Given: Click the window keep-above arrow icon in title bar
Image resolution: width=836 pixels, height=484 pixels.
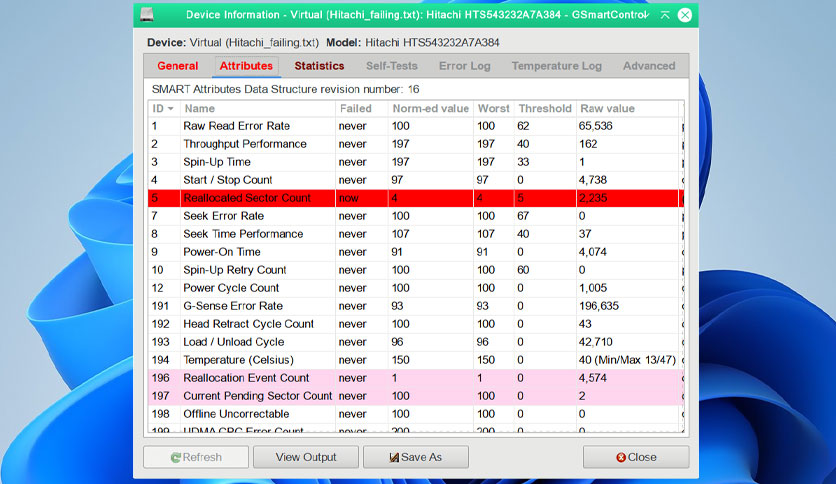Looking at the screenshot, I should point(665,15).
